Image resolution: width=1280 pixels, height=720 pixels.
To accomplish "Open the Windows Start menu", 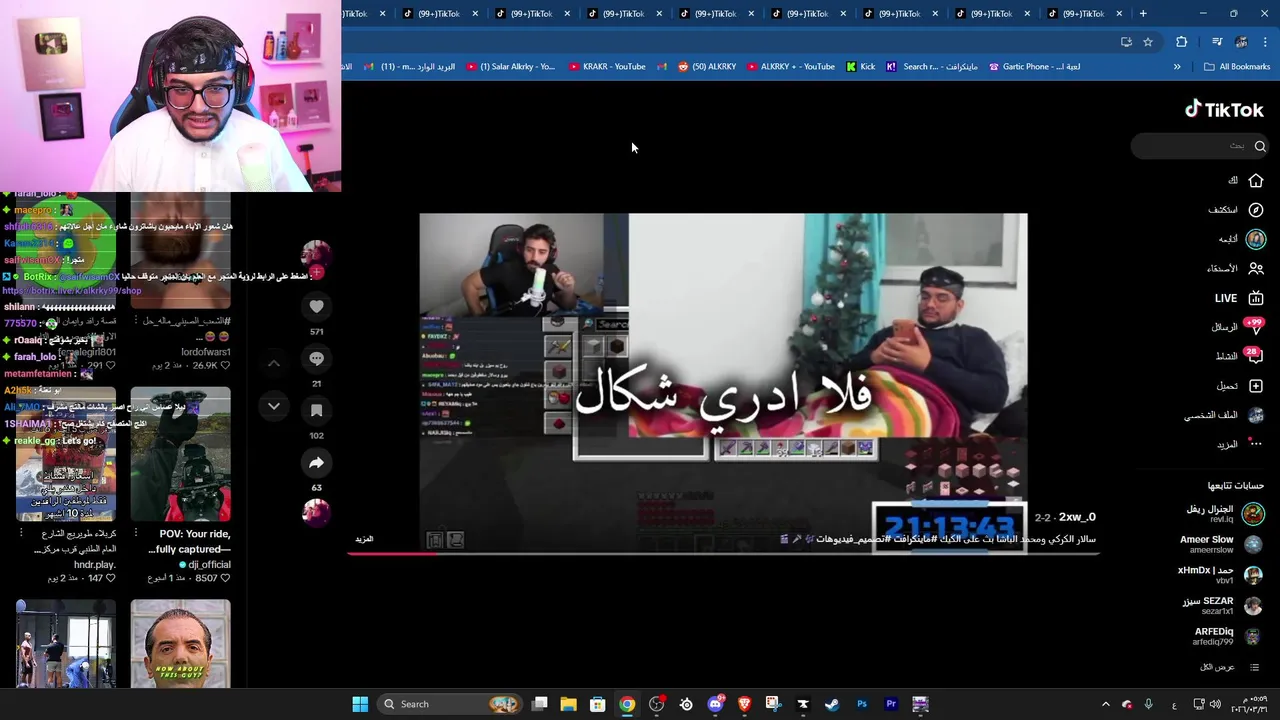I will 360,704.
